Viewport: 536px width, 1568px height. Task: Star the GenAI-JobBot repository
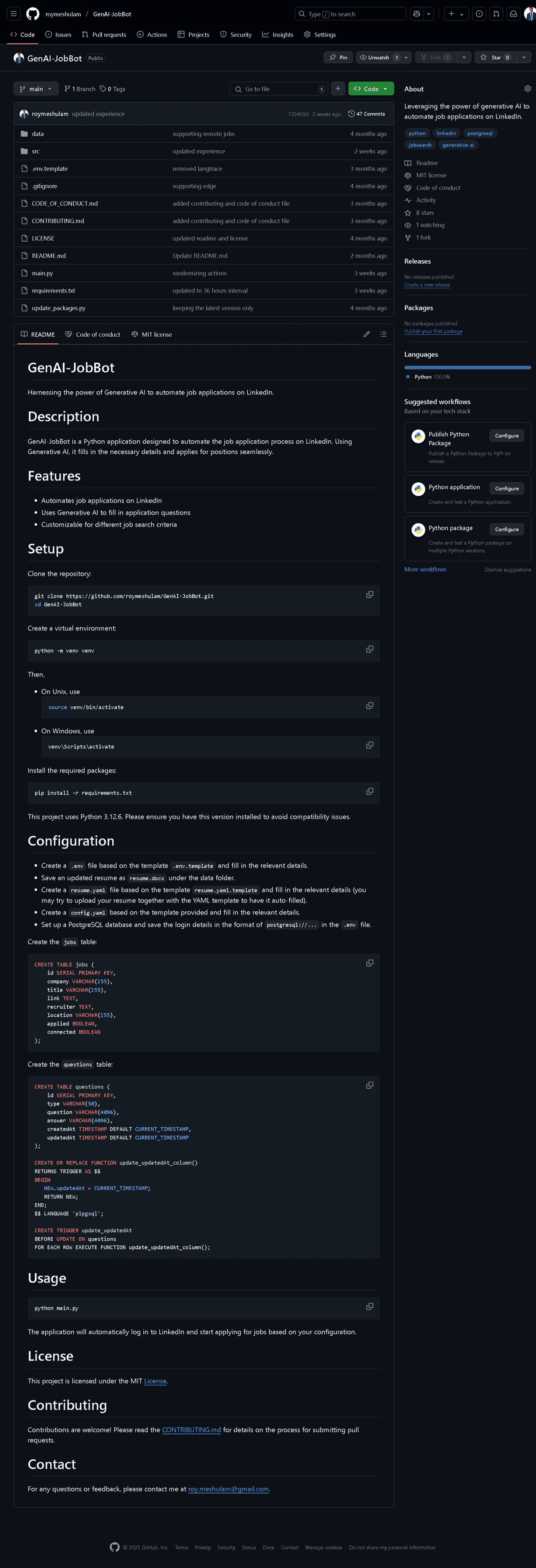495,57
